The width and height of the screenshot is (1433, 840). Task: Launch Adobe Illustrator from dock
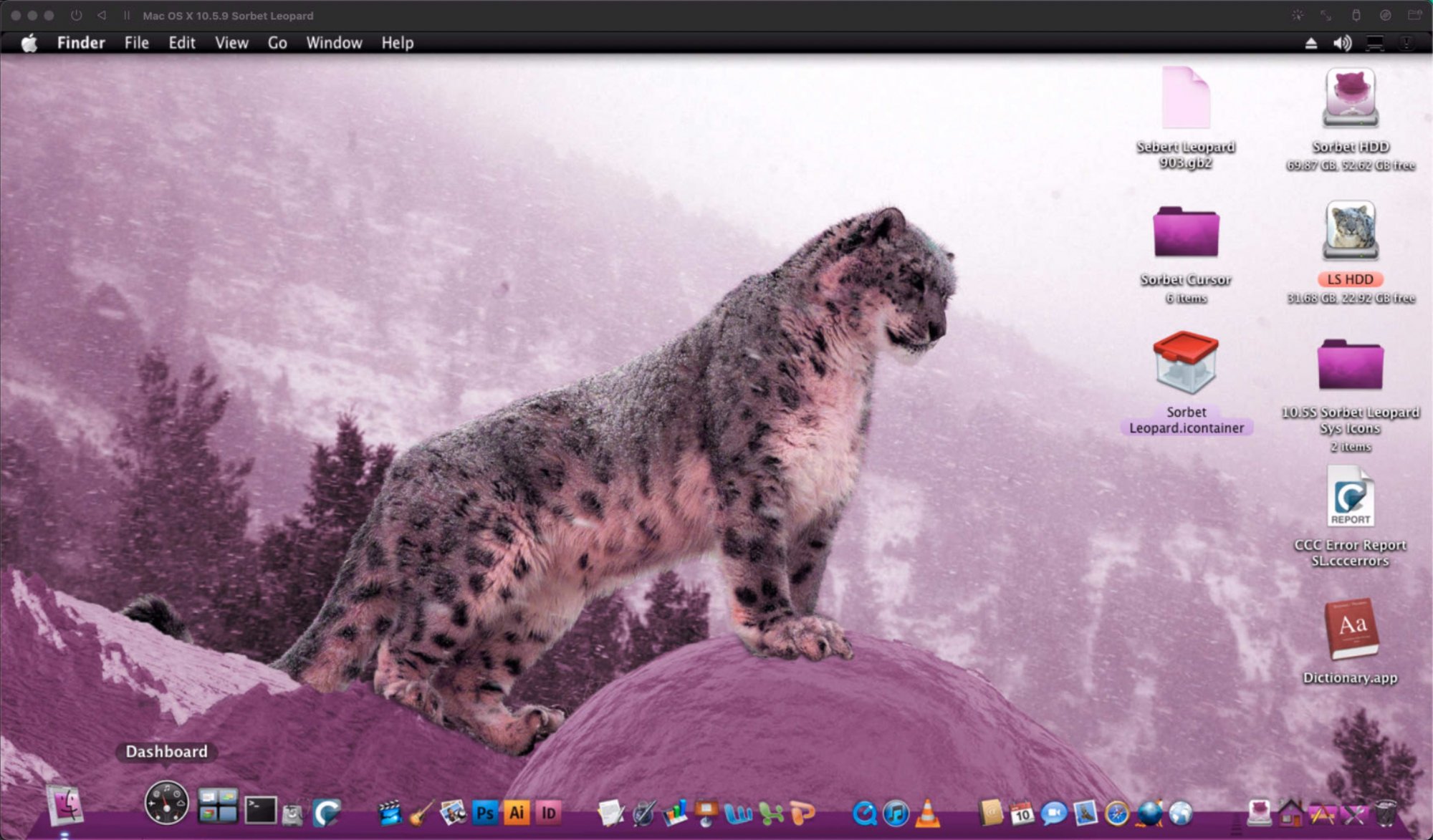[517, 813]
